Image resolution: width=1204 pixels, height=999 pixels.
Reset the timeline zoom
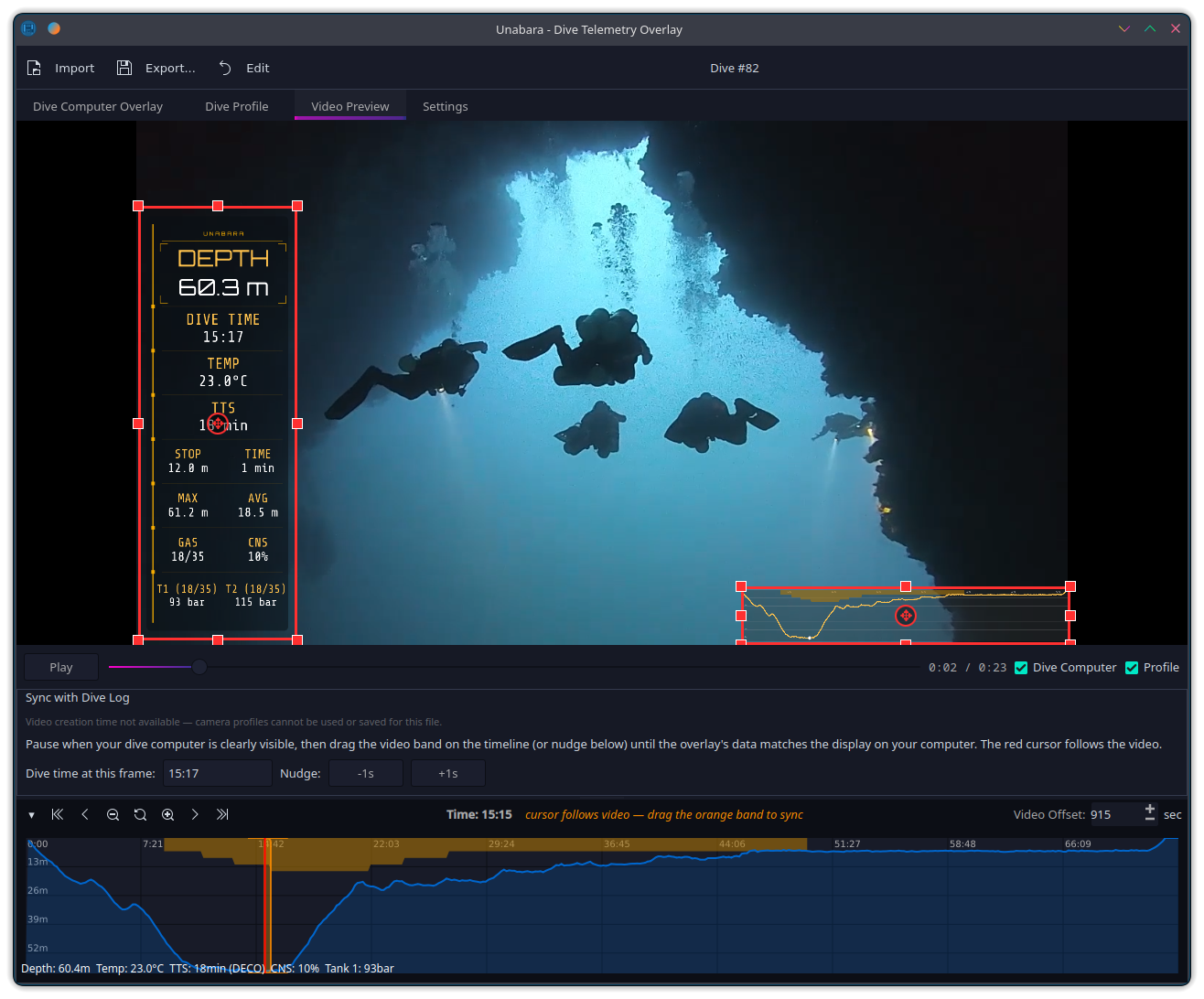point(140,814)
